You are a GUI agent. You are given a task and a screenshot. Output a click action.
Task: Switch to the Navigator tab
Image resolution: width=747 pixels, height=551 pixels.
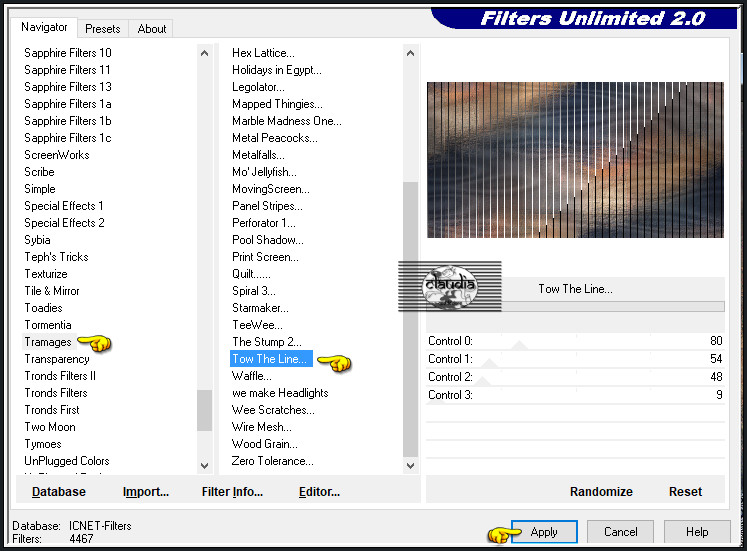pos(44,27)
